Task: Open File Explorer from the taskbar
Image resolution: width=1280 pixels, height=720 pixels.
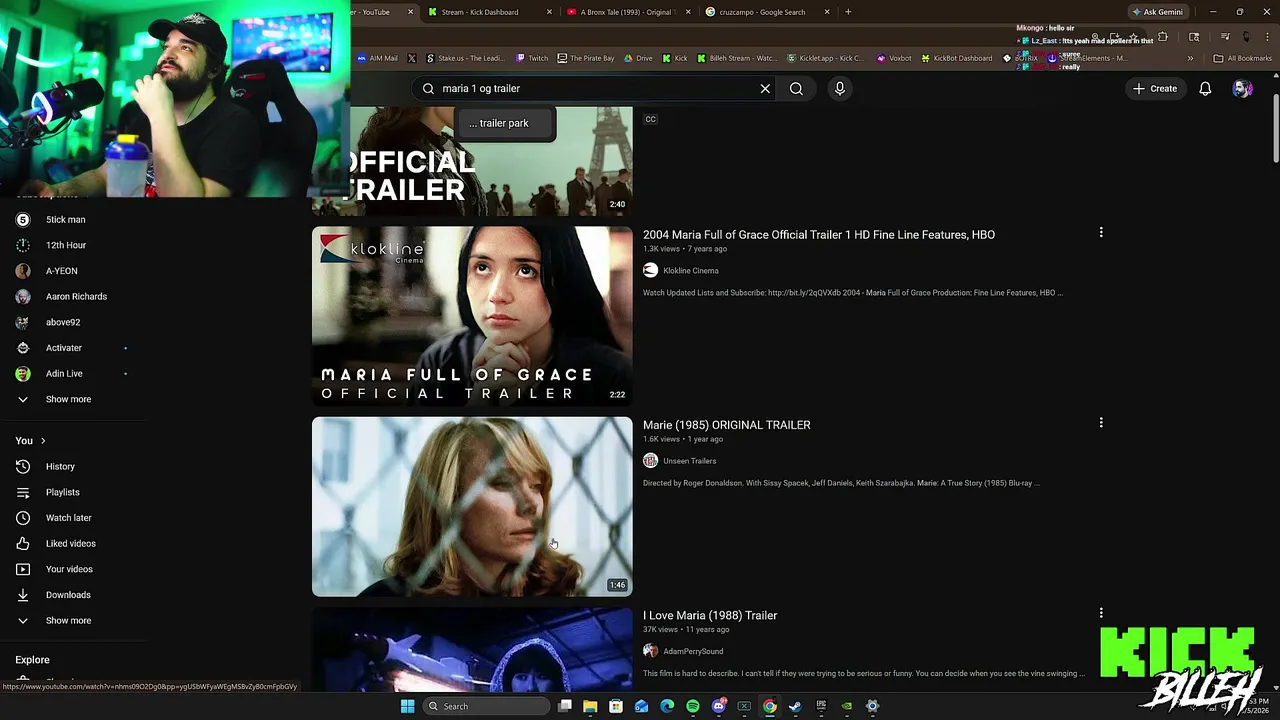Action: click(590, 706)
